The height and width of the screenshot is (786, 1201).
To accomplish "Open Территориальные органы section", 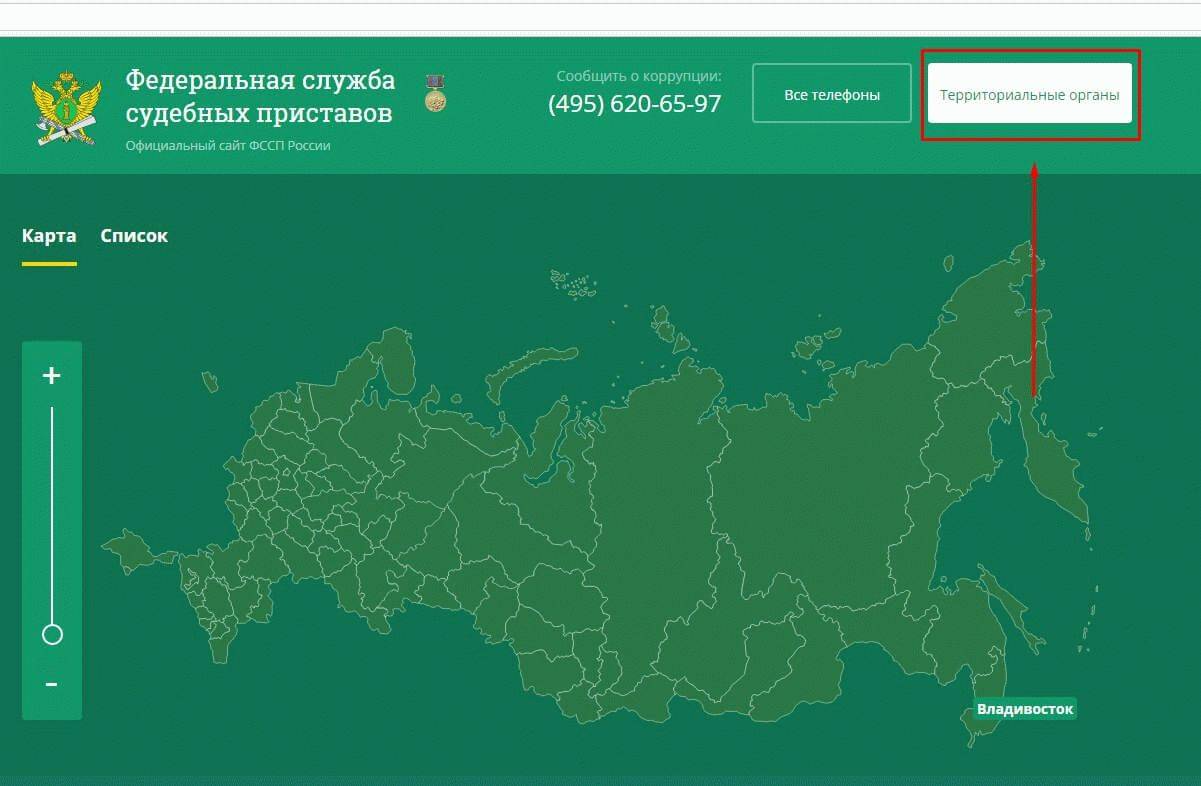I will (x=1029, y=94).
